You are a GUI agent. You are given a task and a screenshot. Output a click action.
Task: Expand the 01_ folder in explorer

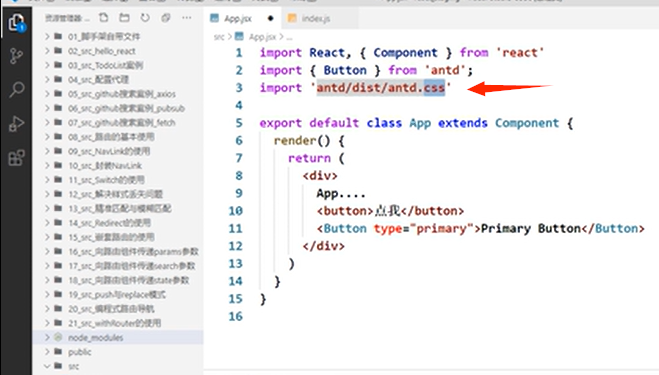47,37
